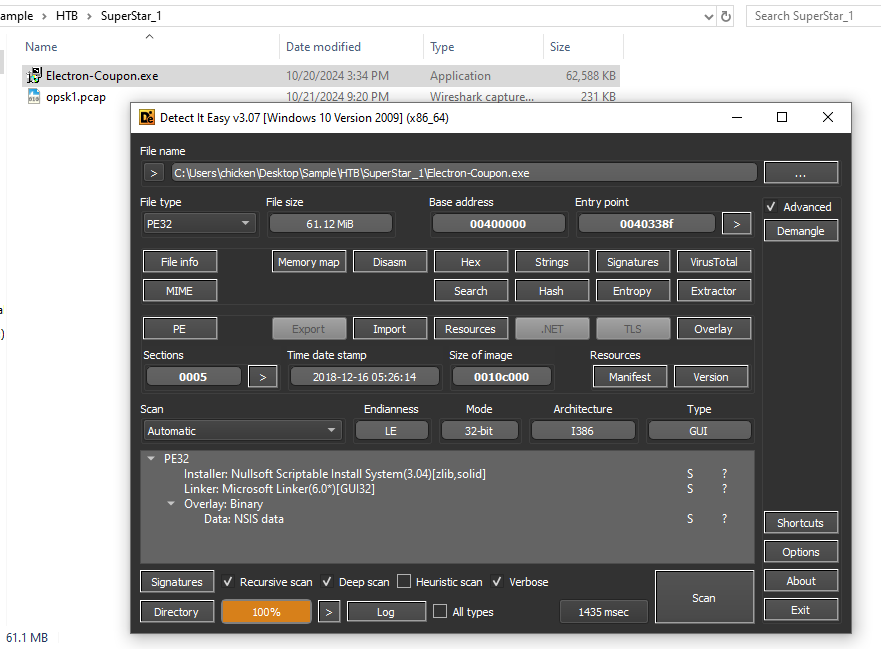Click the arrow button left of file path
This screenshot has height=649, width=881.
coord(153,173)
